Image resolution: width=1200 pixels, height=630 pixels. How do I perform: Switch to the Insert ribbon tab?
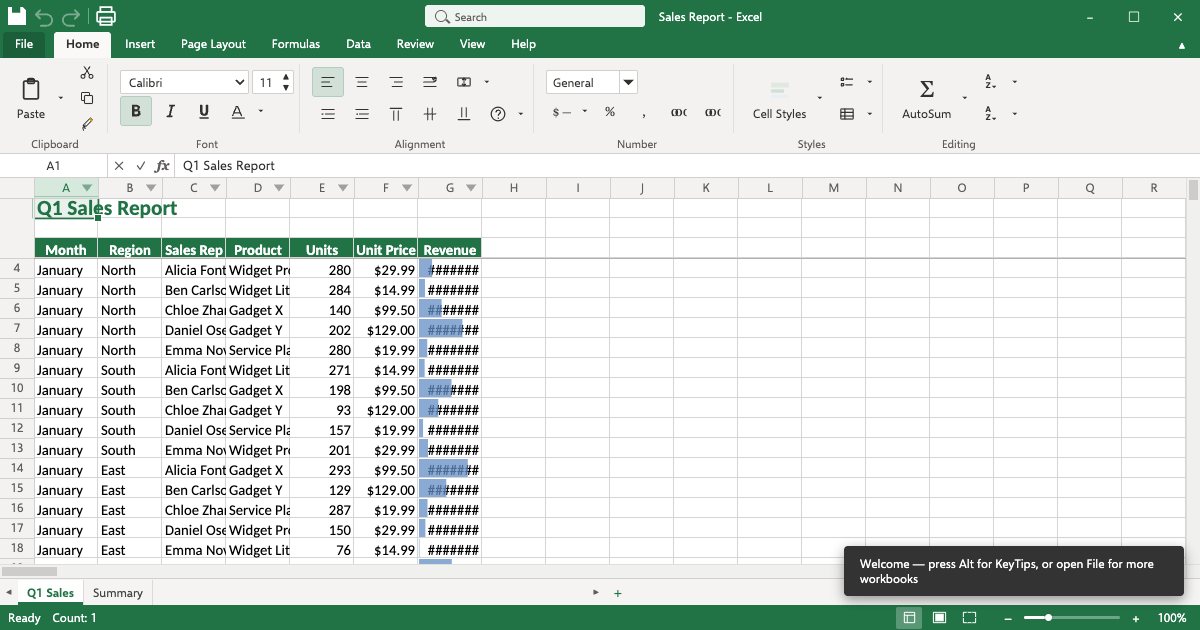[x=140, y=44]
